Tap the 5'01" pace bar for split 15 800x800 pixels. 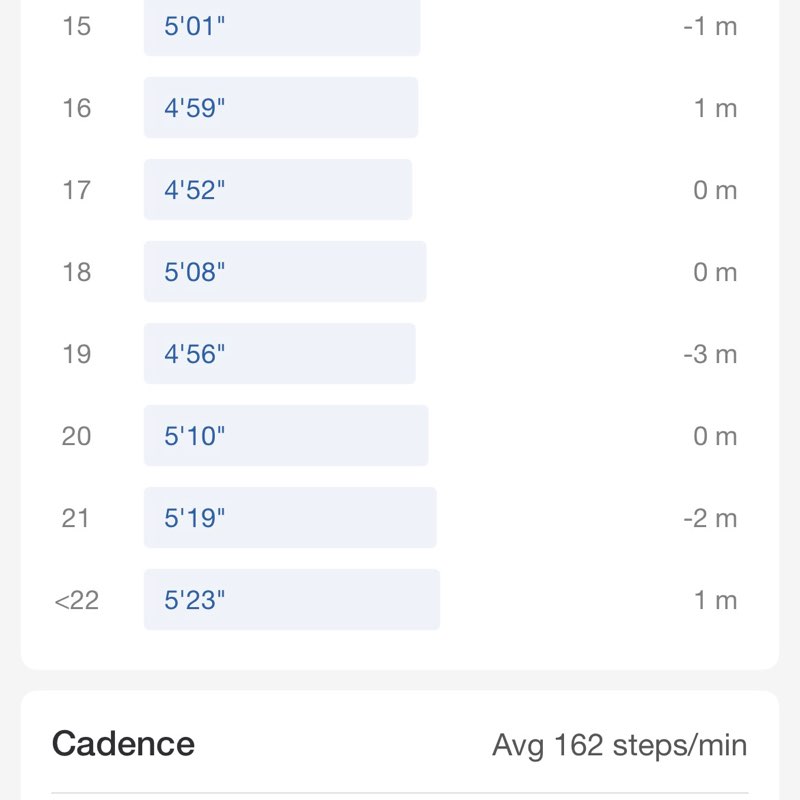(x=281, y=26)
